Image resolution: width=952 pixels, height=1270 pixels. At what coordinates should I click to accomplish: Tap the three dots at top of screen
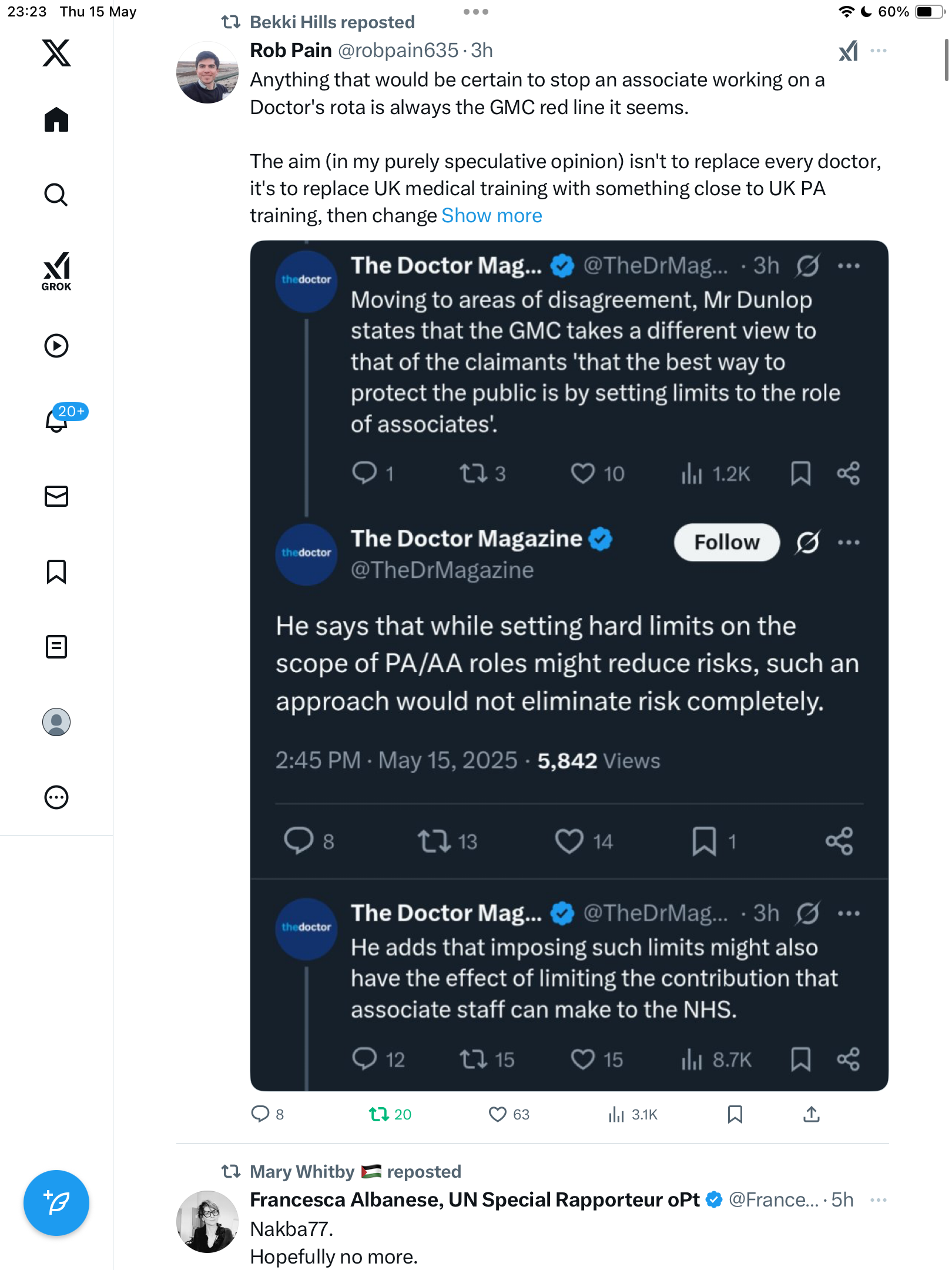[476, 12]
